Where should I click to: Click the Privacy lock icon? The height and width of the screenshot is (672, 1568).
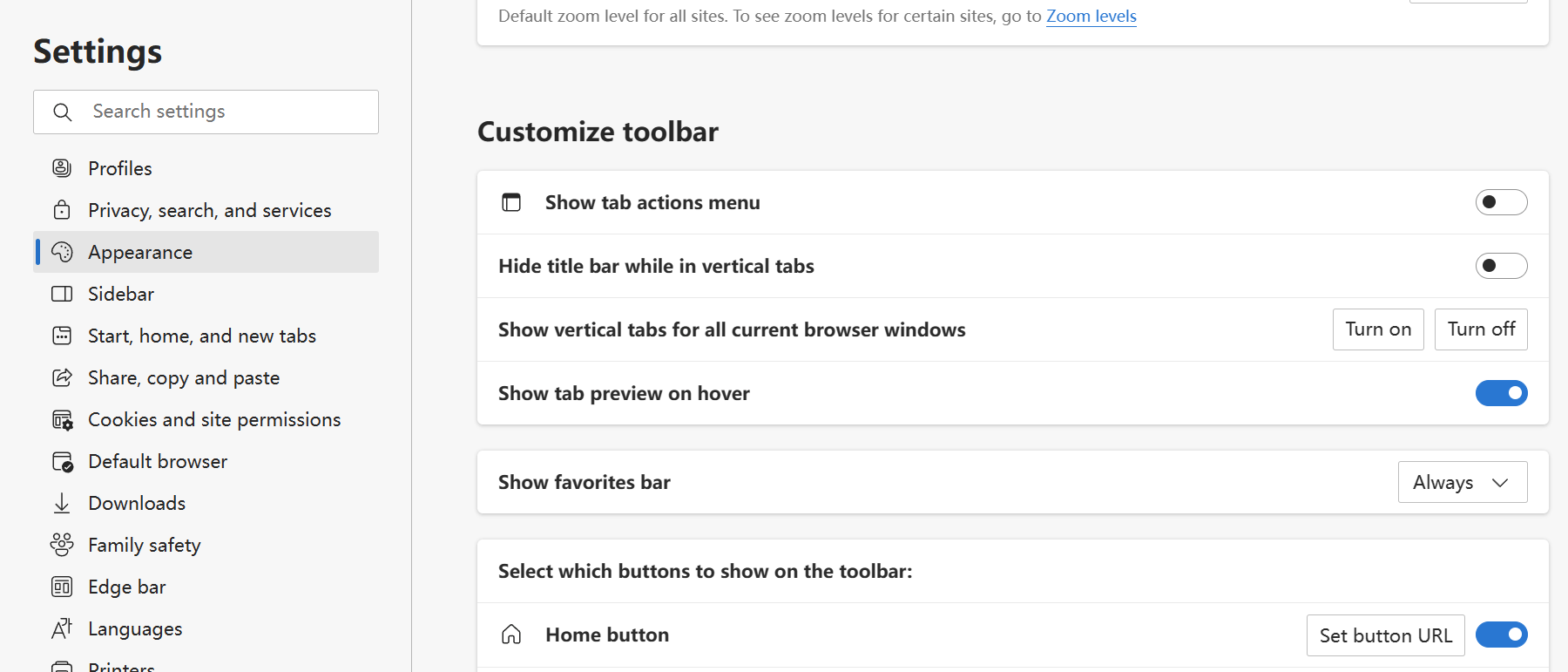tap(62, 210)
